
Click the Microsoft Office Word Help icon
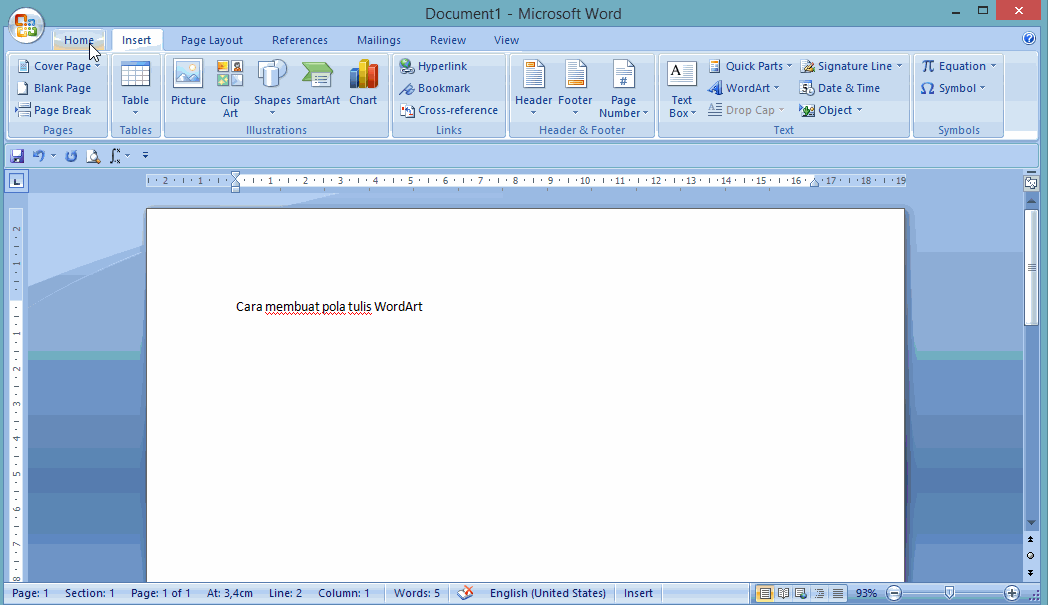[x=1029, y=40]
